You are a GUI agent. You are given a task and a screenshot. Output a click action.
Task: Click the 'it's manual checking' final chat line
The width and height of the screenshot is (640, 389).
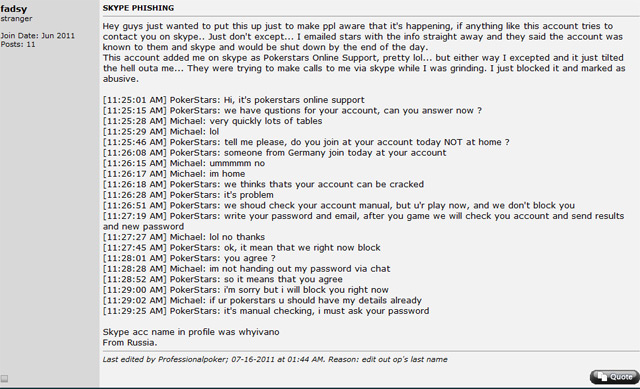coord(266,311)
